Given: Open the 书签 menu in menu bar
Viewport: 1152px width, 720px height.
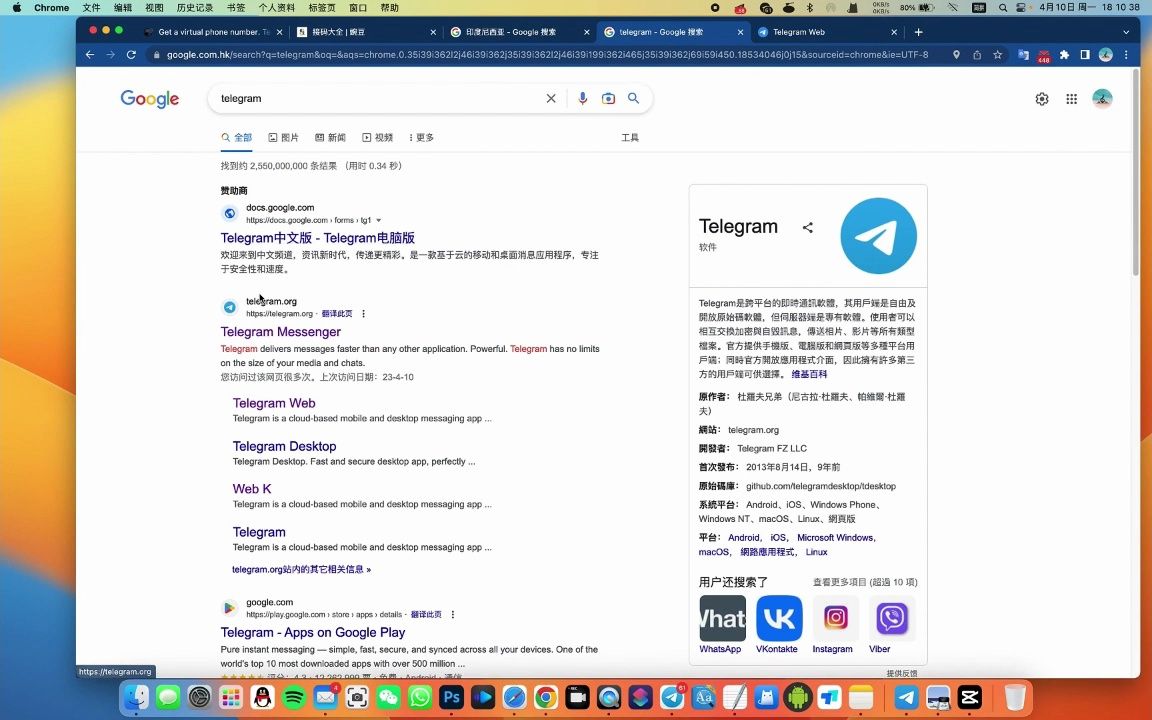Looking at the screenshot, I should (x=236, y=7).
